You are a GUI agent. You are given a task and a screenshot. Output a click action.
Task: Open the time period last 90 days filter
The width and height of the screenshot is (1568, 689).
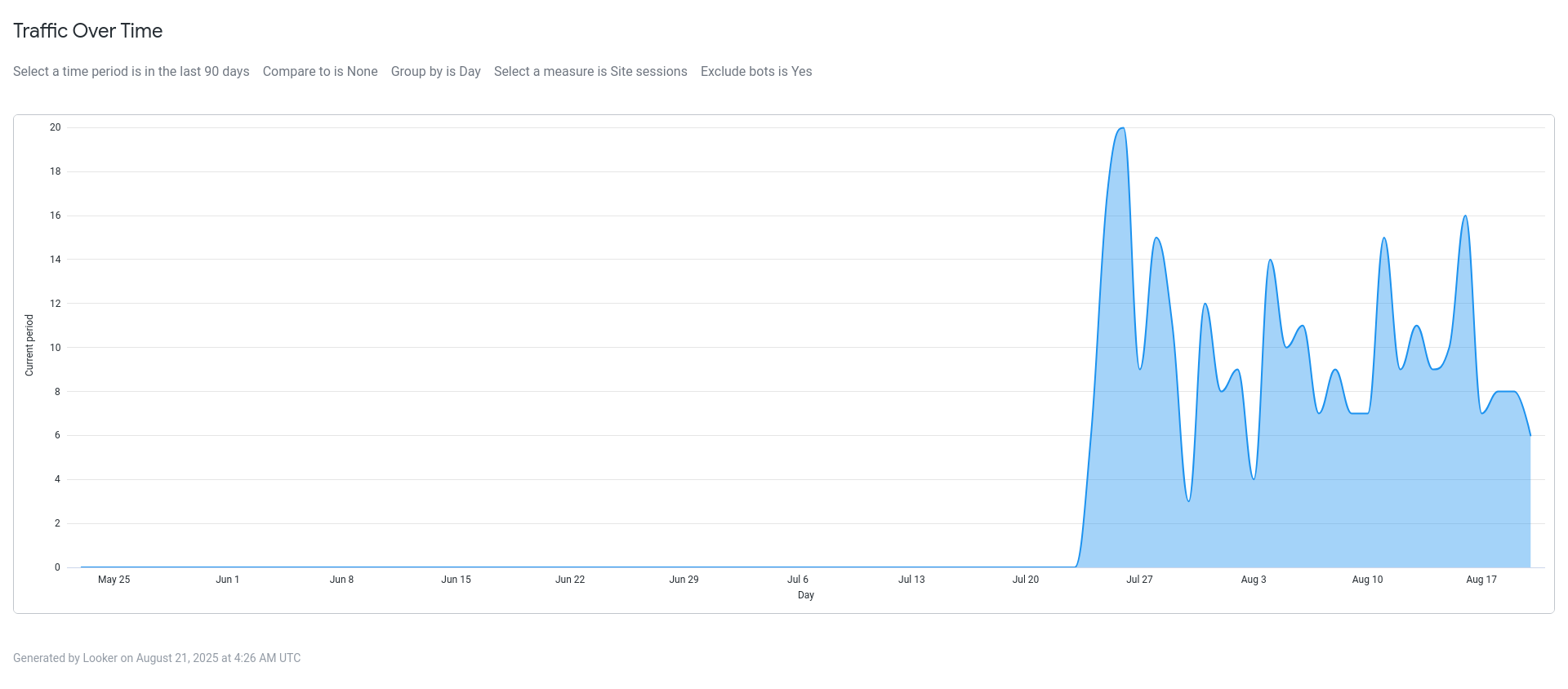point(131,72)
